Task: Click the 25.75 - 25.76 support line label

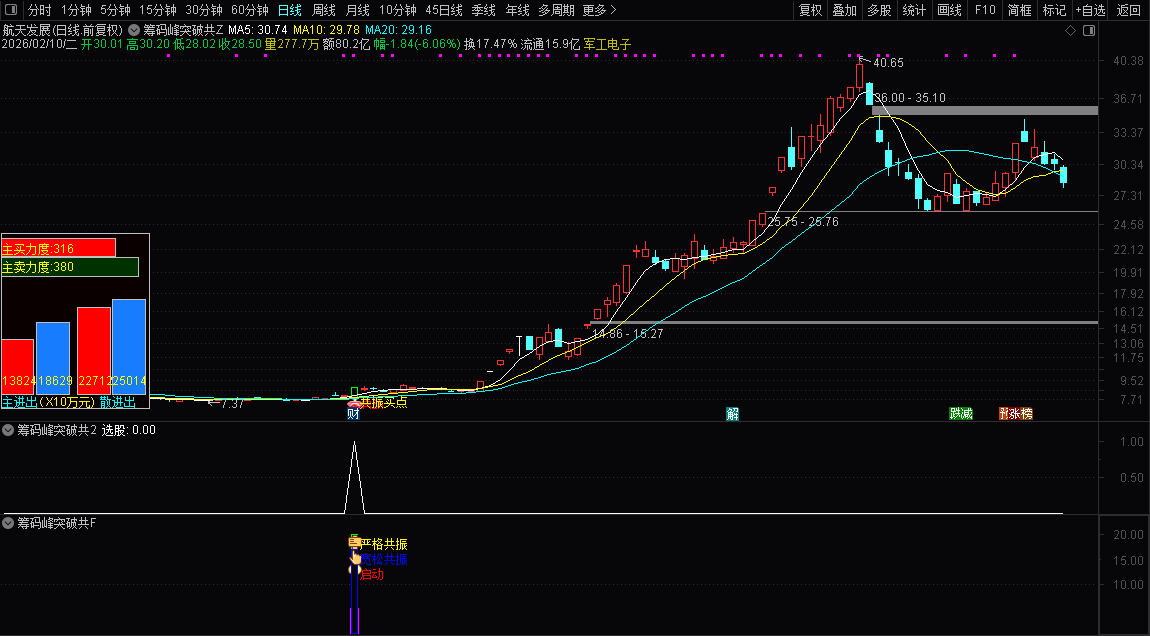Action: pyautogui.click(x=802, y=222)
